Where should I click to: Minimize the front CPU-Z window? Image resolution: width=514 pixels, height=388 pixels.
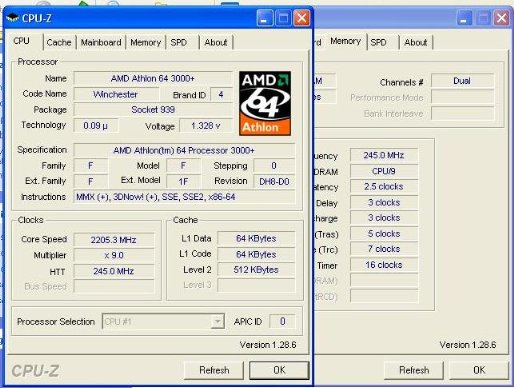pos(265,18)
